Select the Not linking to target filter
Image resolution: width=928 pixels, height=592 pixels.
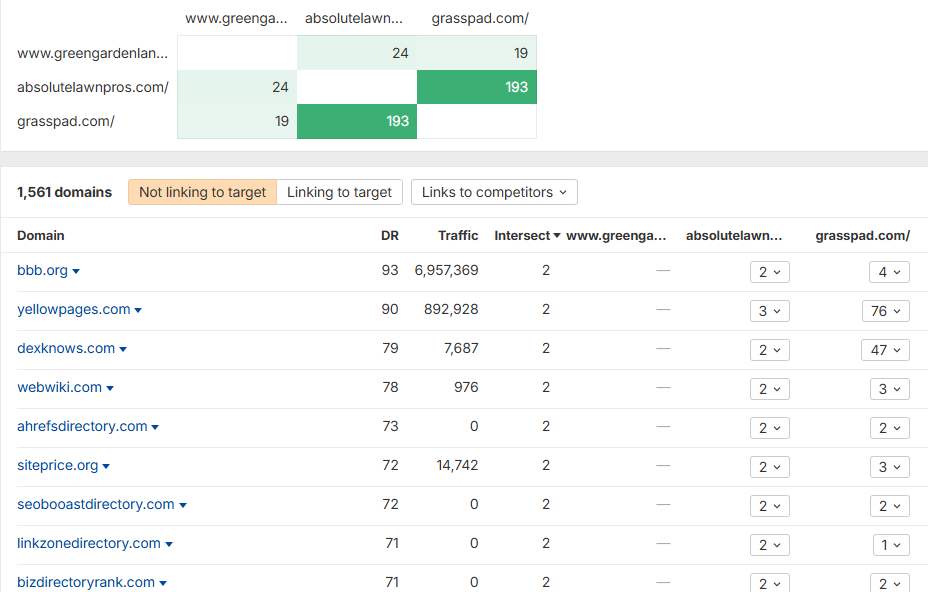[x=202, y=192]
